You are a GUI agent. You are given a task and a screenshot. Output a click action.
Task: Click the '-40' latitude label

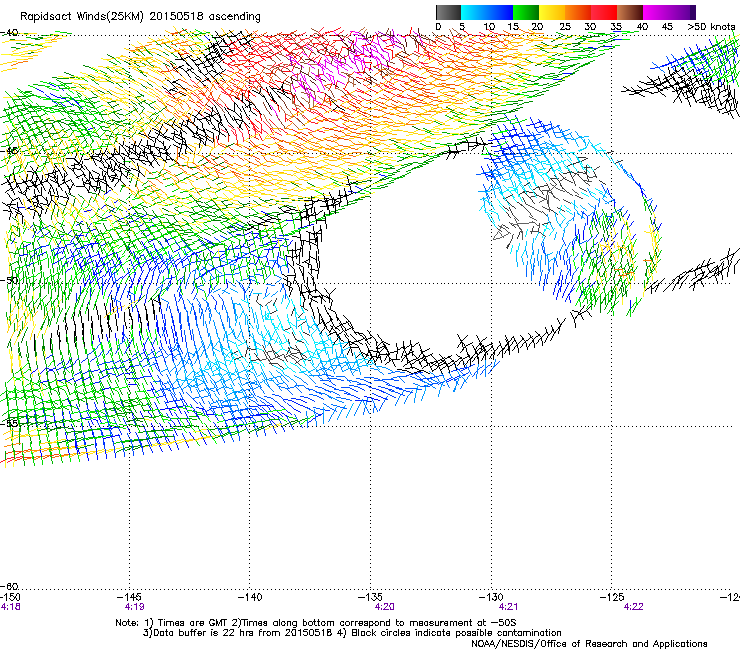(x=9, y=32)
